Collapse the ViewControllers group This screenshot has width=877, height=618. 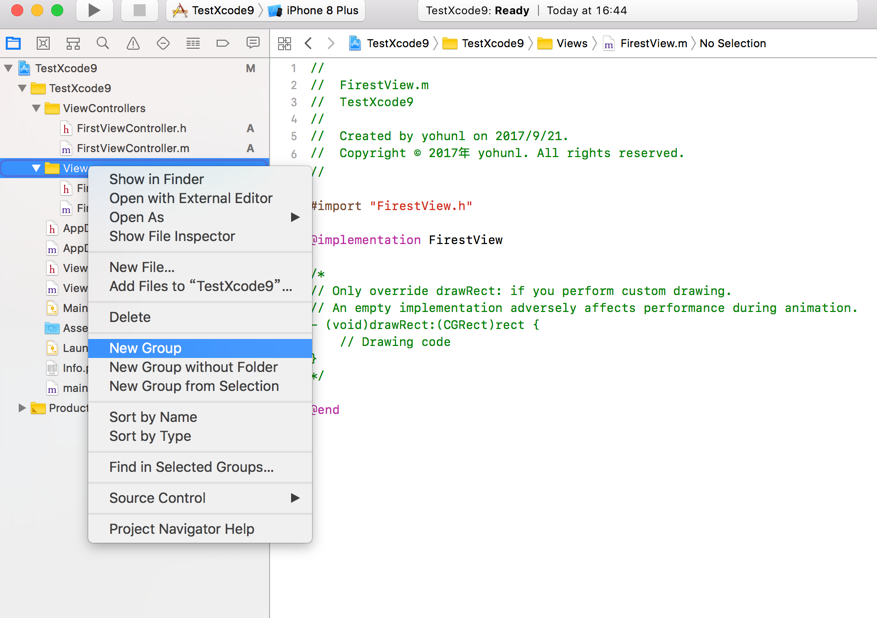36,108
